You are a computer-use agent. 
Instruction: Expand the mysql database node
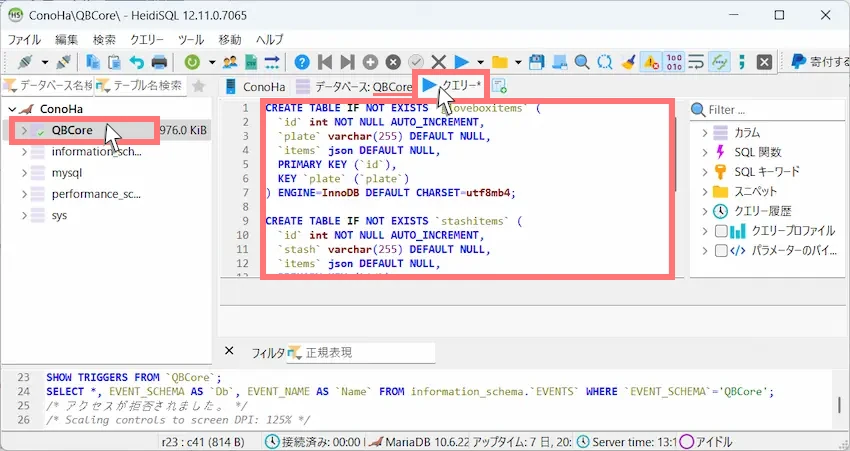tap(24, 173)
